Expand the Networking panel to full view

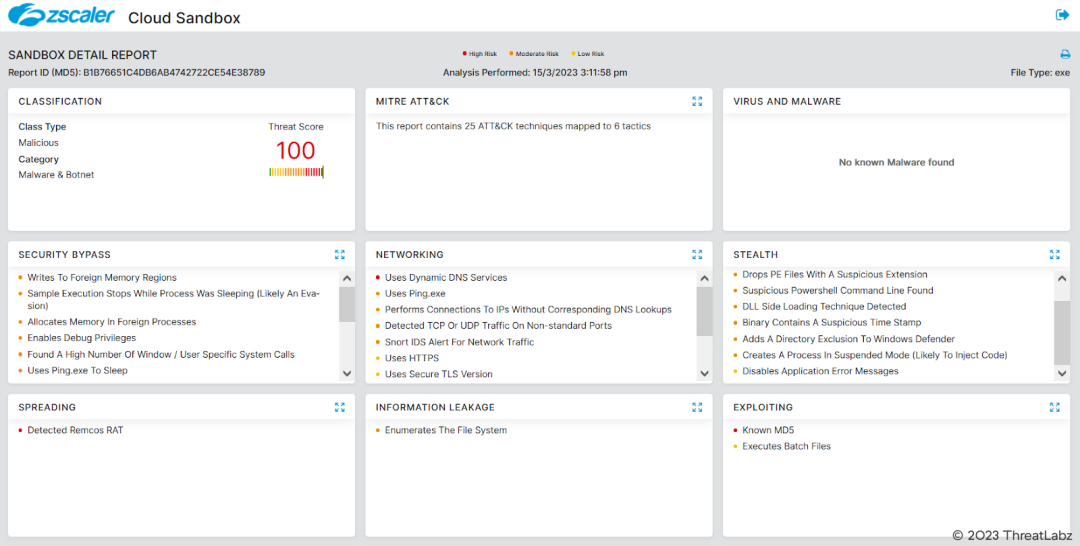pos(697,254)
